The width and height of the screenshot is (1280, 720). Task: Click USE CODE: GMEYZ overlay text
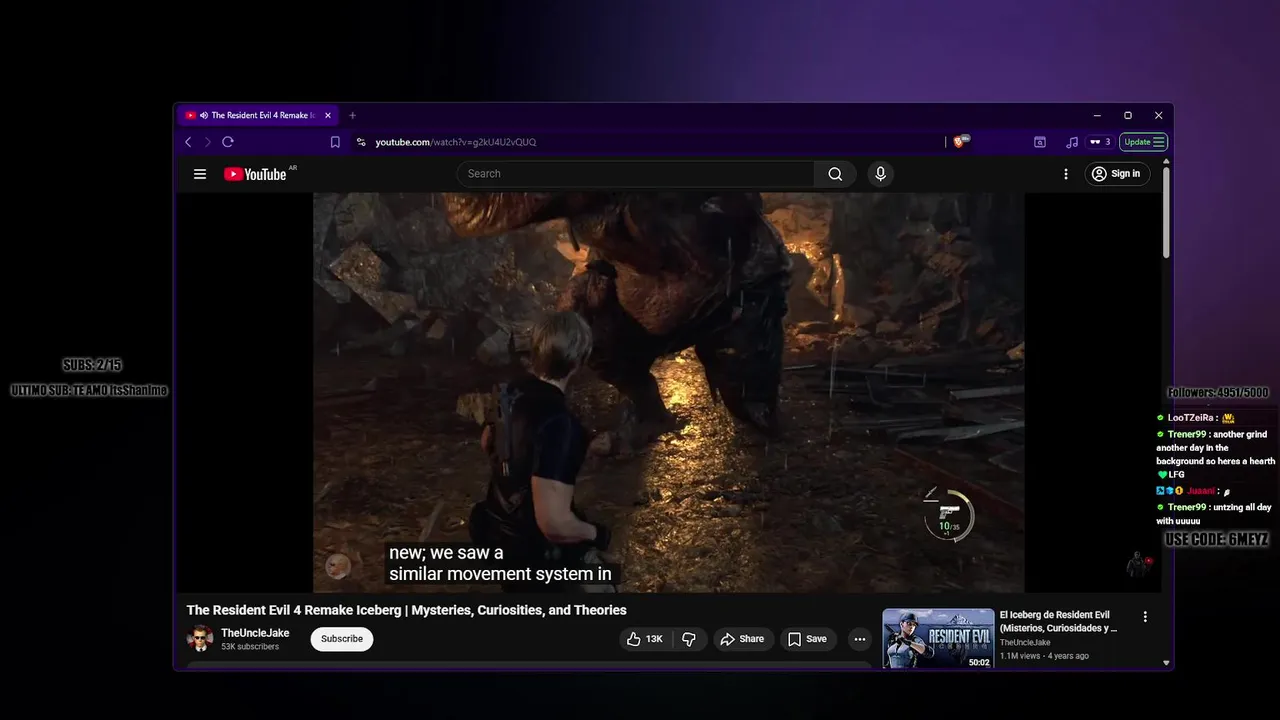click(x=1216, y=540)
